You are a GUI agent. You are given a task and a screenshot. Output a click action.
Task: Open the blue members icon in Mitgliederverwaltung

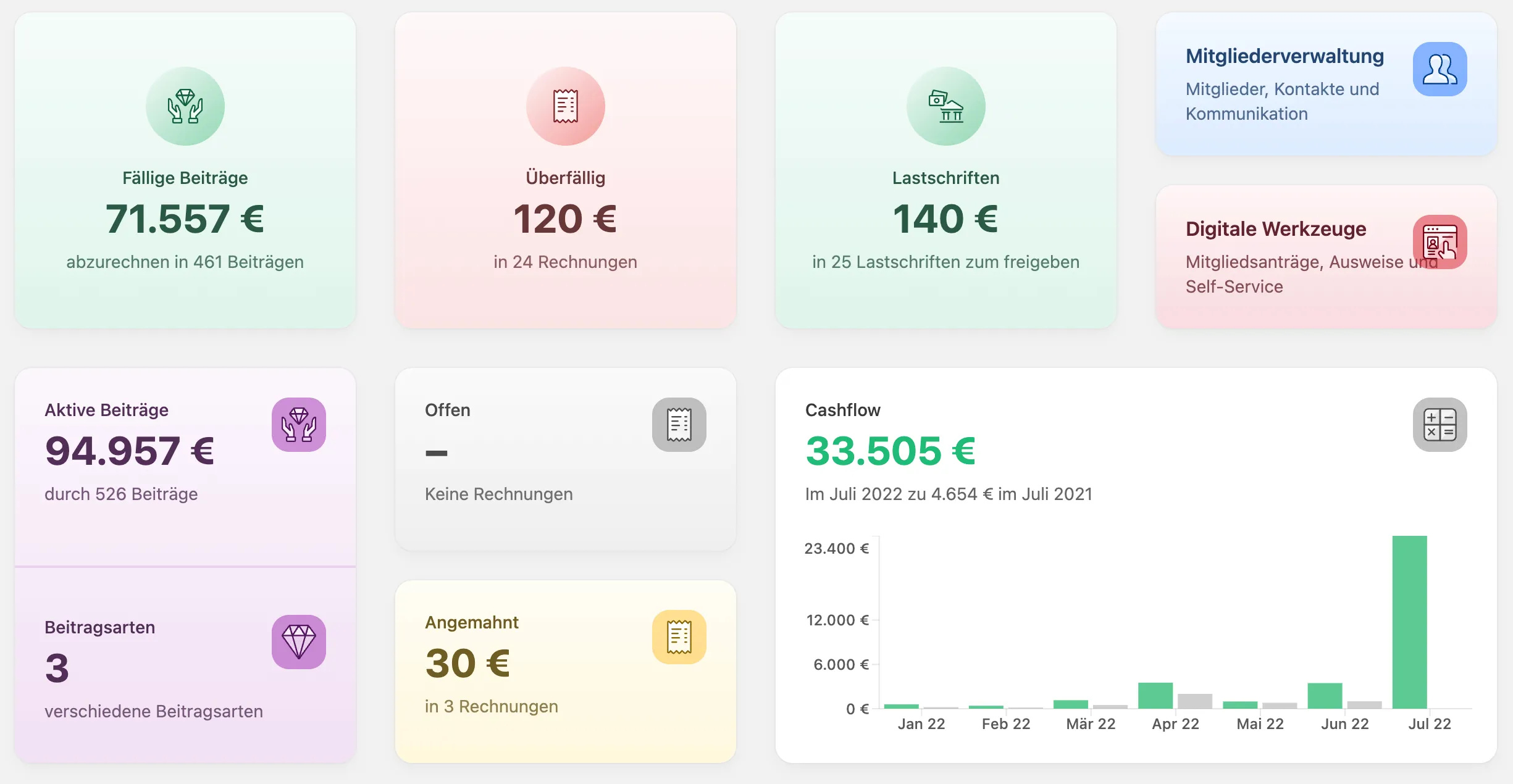pos(1440,69)
